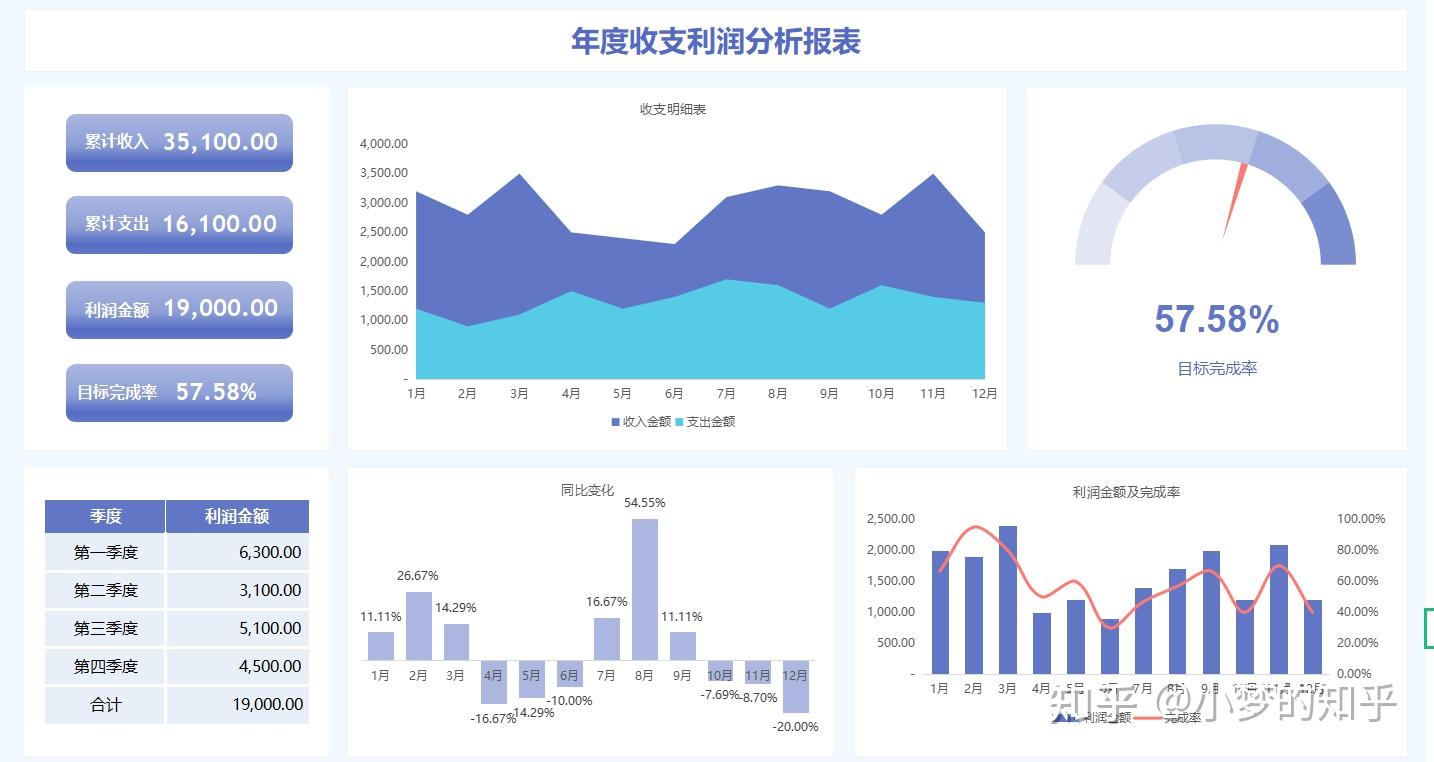This screenshot has width=1434, height=762.
Task: Click the 26.67% bar label
Action: pyautogui.click(x=418, y=575)
